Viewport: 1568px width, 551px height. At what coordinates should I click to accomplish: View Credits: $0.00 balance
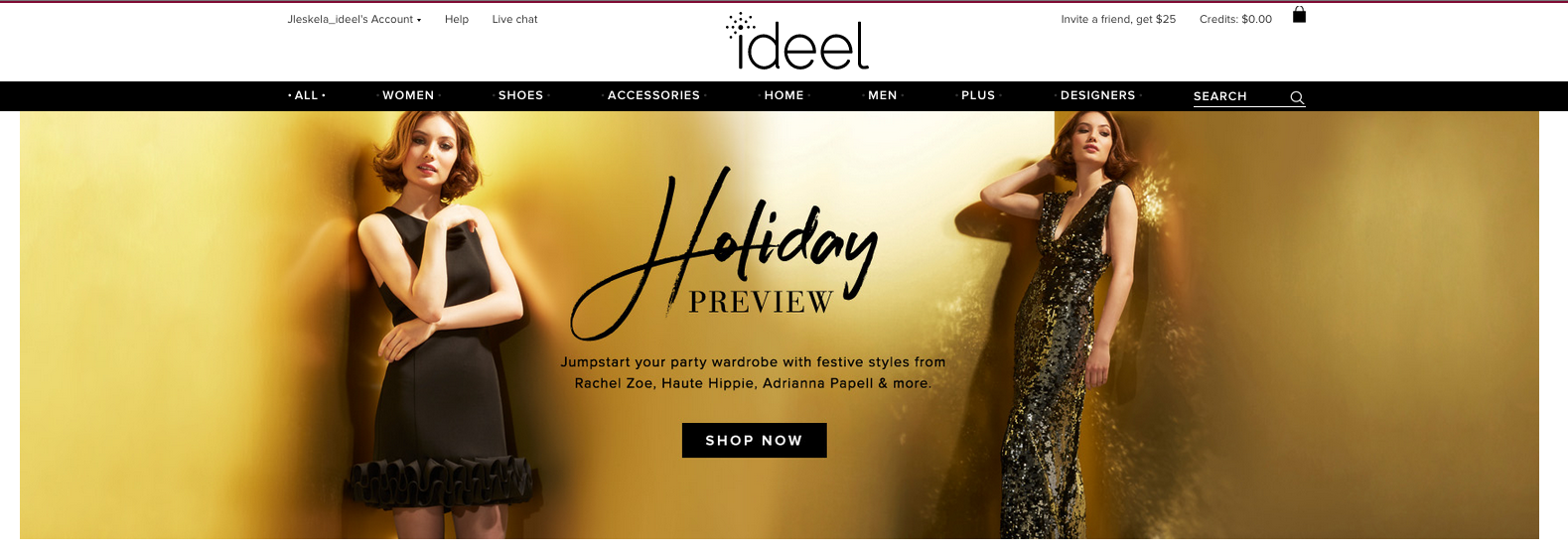pos(1235,19)
